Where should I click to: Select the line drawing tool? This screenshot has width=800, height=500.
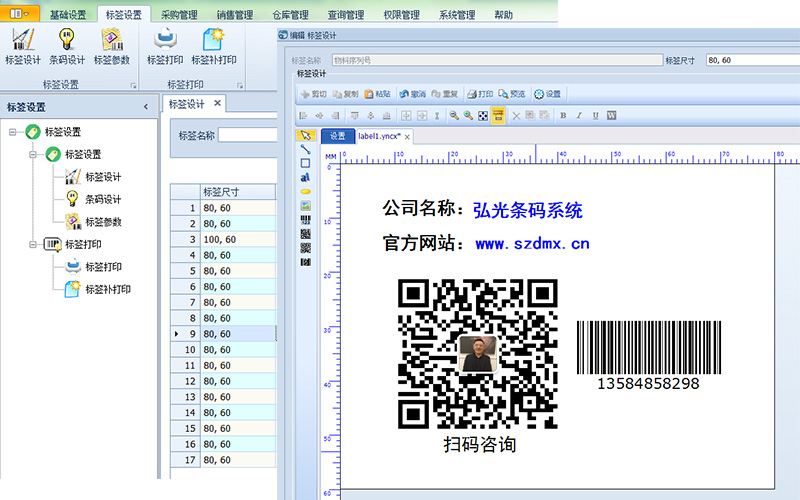click(x=306, y=149)
